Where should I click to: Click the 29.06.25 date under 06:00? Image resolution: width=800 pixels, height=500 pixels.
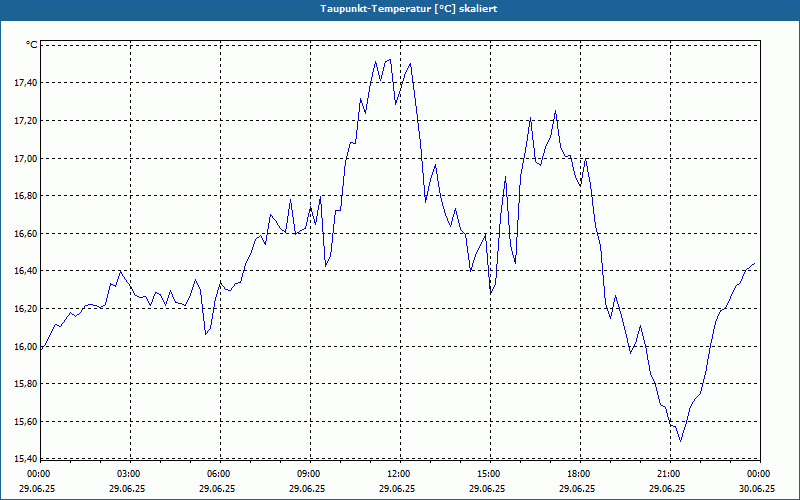[217, 488]
